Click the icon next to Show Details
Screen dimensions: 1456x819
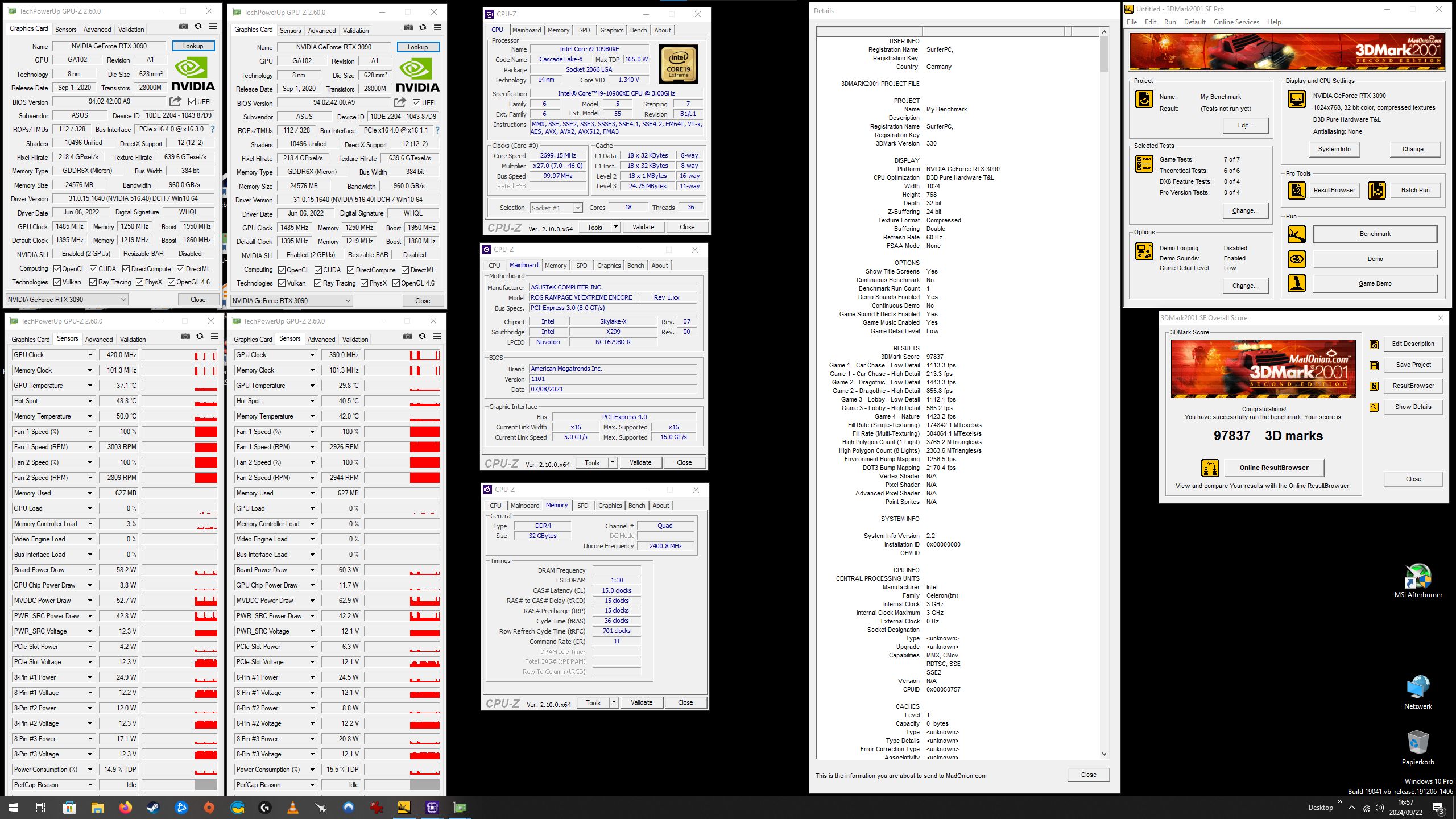coord(1374,407)
